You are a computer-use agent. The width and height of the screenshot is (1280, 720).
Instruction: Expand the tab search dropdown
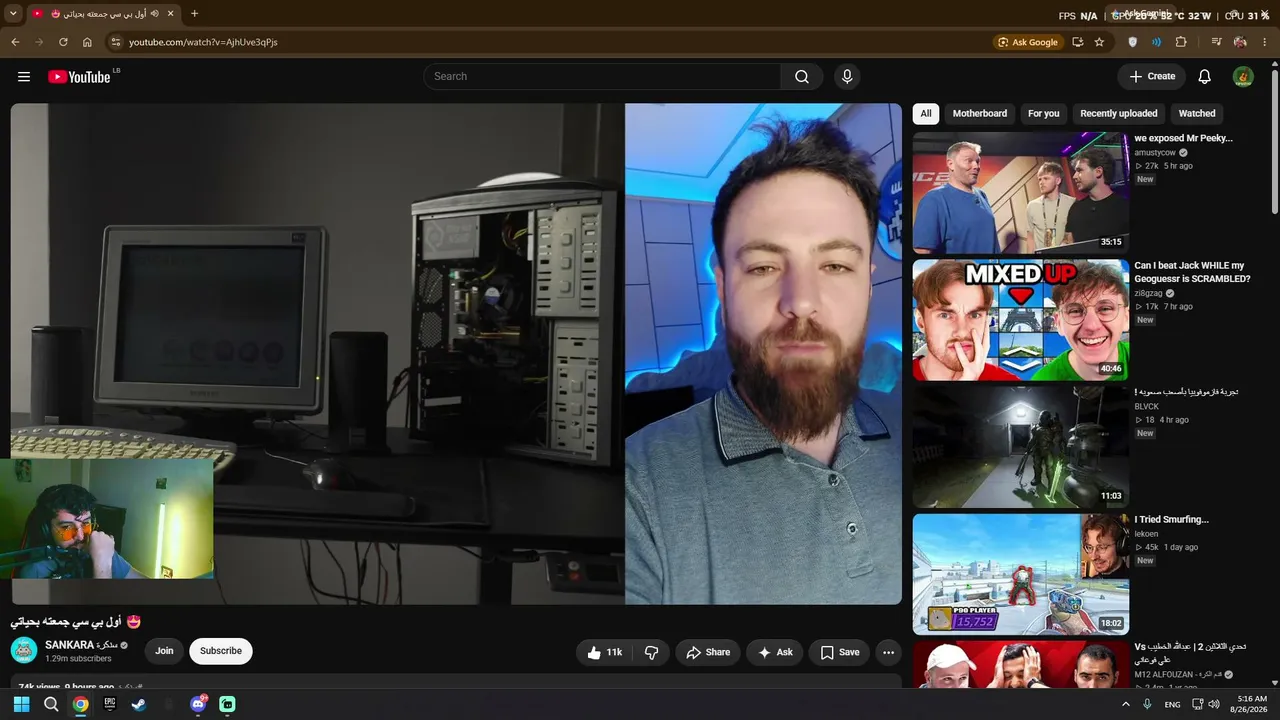click(x=13, y=14)
